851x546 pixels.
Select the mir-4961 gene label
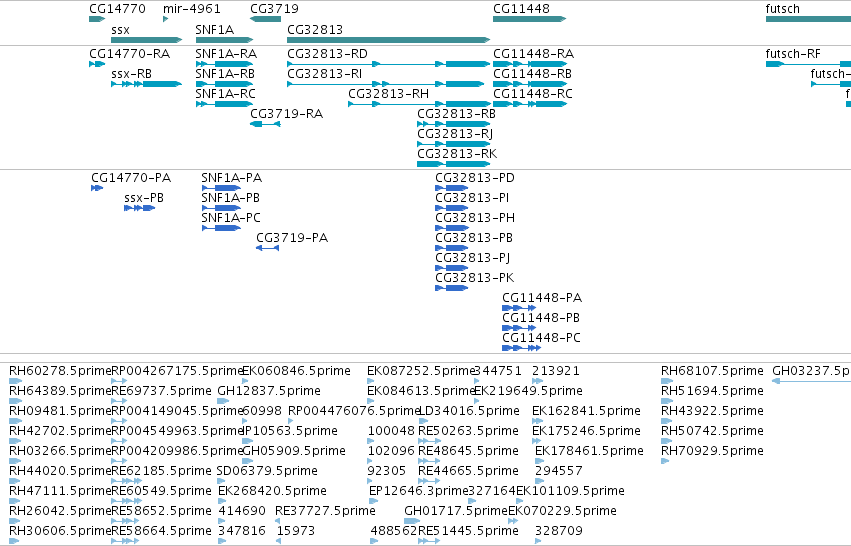(x=192, y=9)
